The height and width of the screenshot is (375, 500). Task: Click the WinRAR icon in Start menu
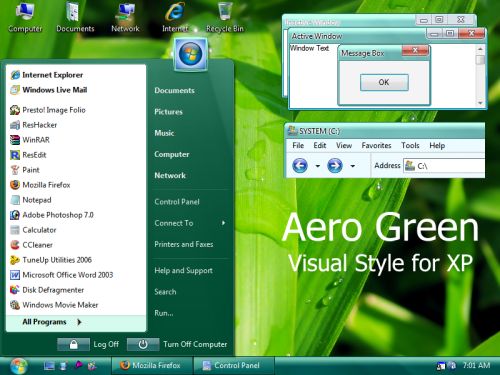click(15, 140)
